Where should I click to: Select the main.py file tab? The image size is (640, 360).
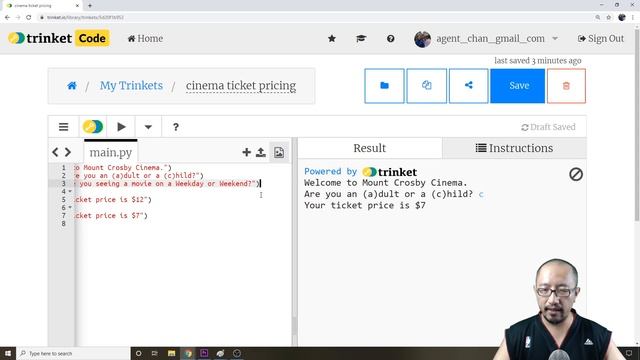click(x=111, y=152)
